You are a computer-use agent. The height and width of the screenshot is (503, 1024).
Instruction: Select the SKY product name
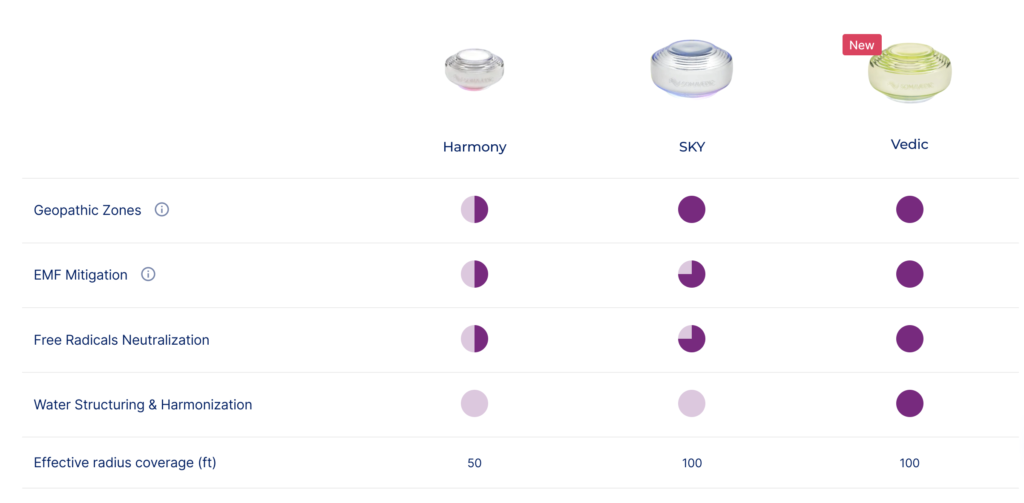click(x=692, y=147)
